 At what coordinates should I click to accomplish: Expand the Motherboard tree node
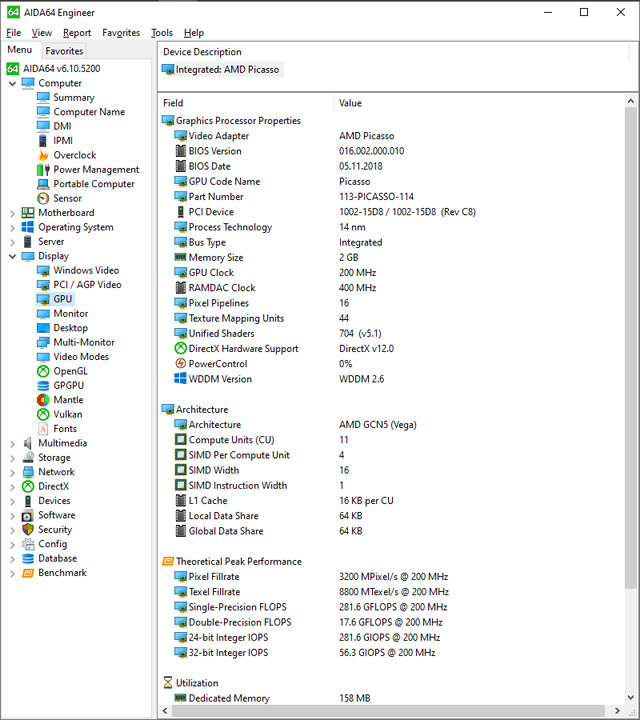pyautogui.click(x=12, y=213)
